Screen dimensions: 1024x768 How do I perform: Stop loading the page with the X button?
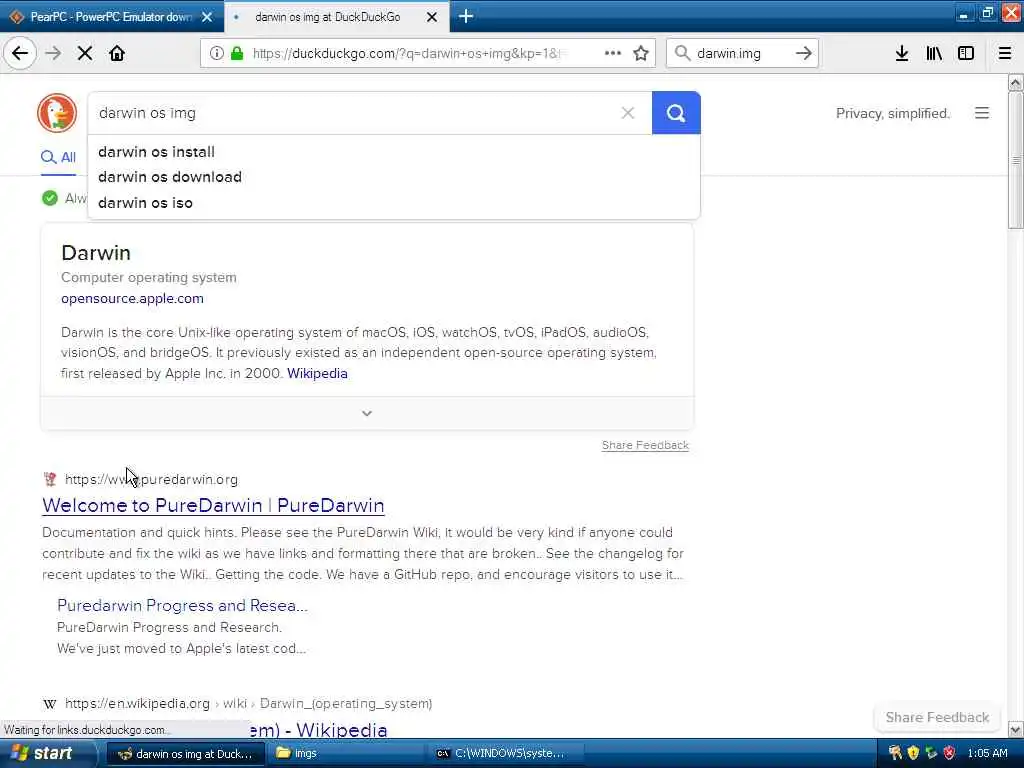(x=85, y=53)
